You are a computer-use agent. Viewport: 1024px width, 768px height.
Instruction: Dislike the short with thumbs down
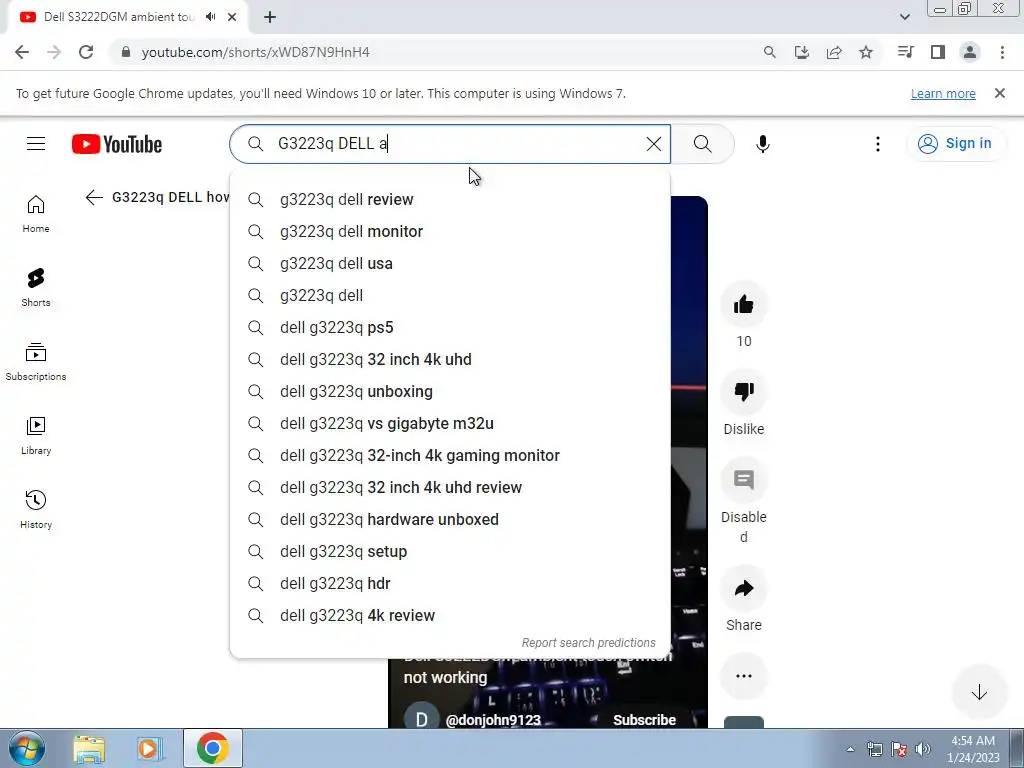744,392
